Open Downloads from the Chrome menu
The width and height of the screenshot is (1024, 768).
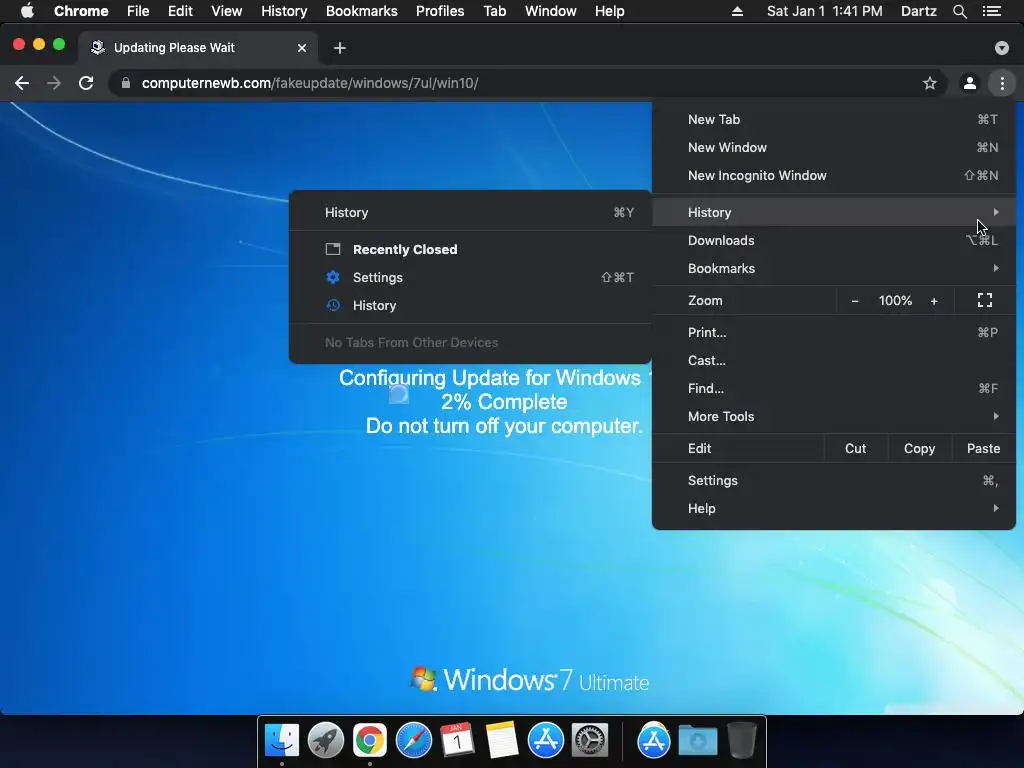[x=834, y=240]
